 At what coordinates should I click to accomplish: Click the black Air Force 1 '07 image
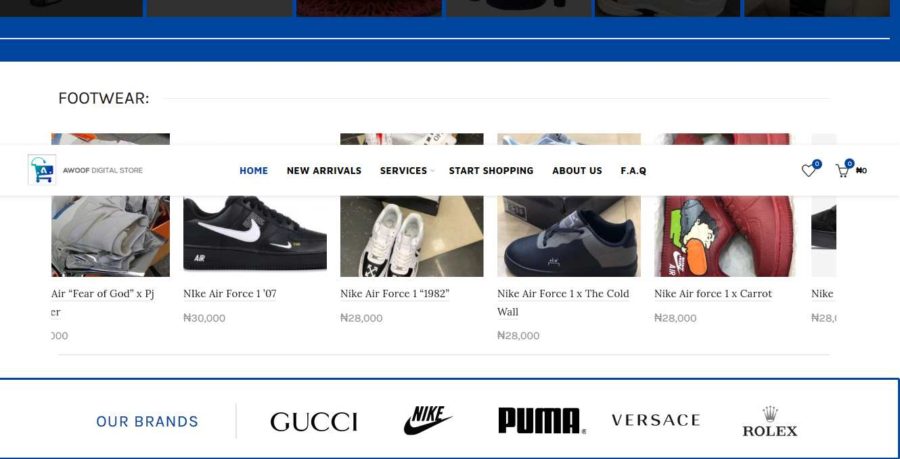[x=255, y=233]
